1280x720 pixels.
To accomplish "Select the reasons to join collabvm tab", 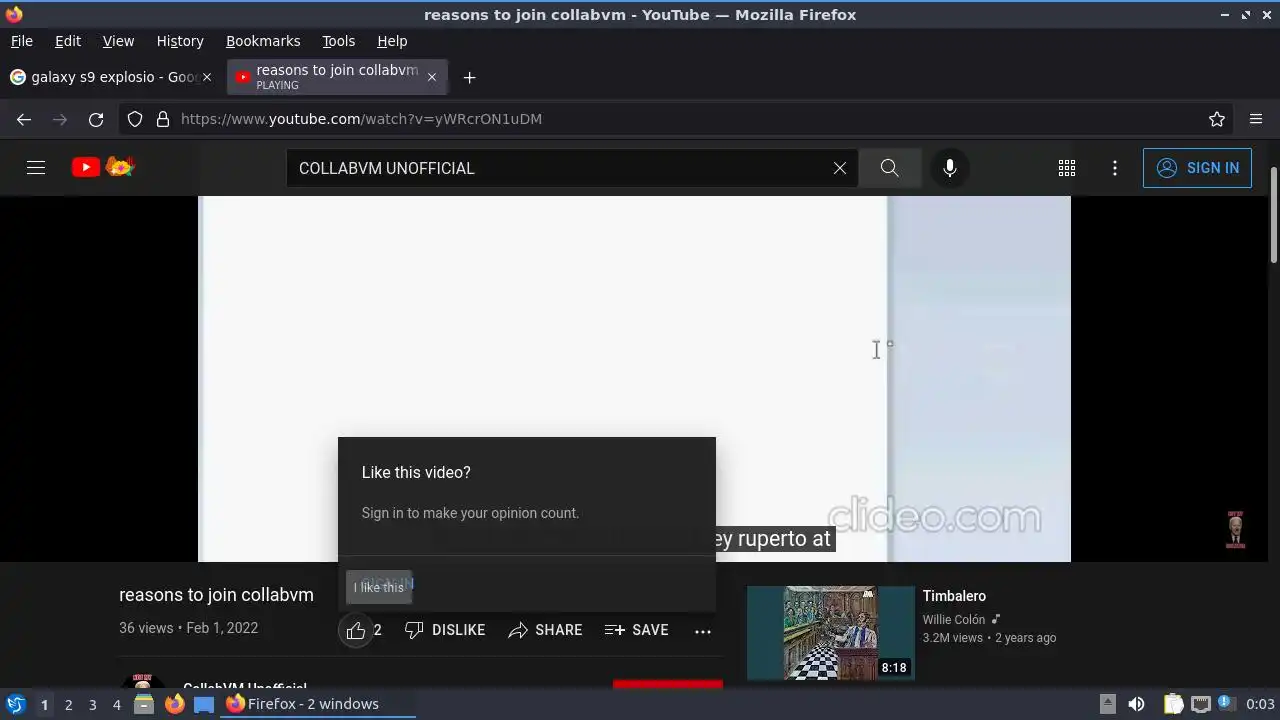I will 337,77.
